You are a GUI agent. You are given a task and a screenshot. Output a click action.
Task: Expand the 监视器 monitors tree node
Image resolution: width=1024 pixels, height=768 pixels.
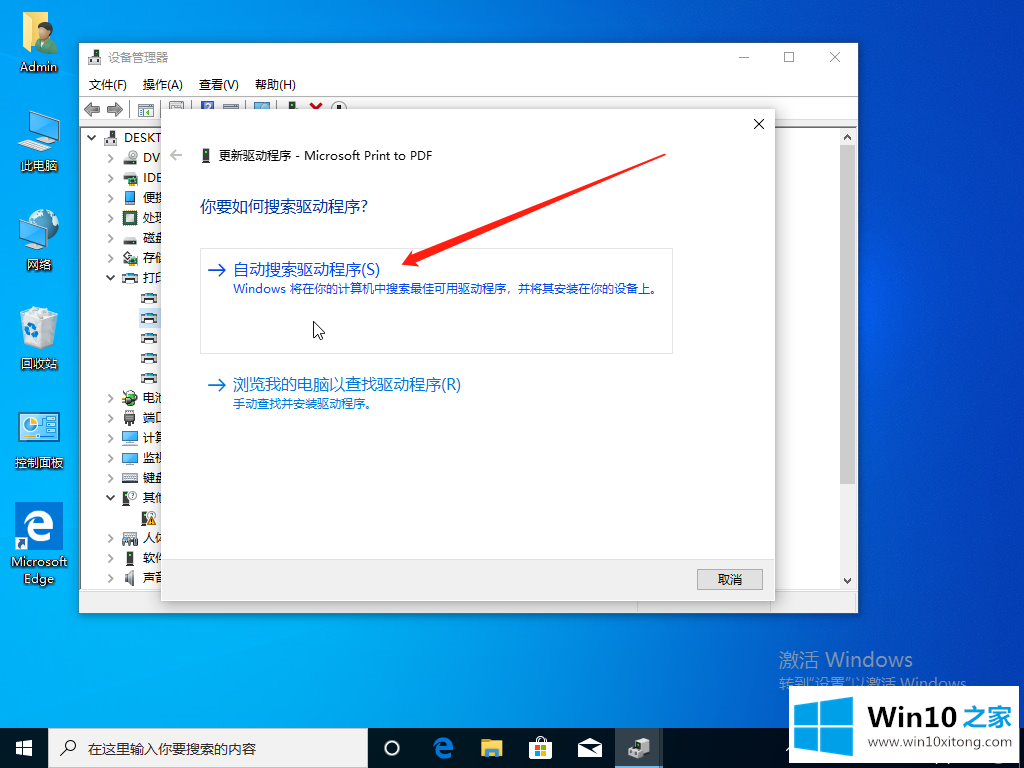(x=110, y=458)
